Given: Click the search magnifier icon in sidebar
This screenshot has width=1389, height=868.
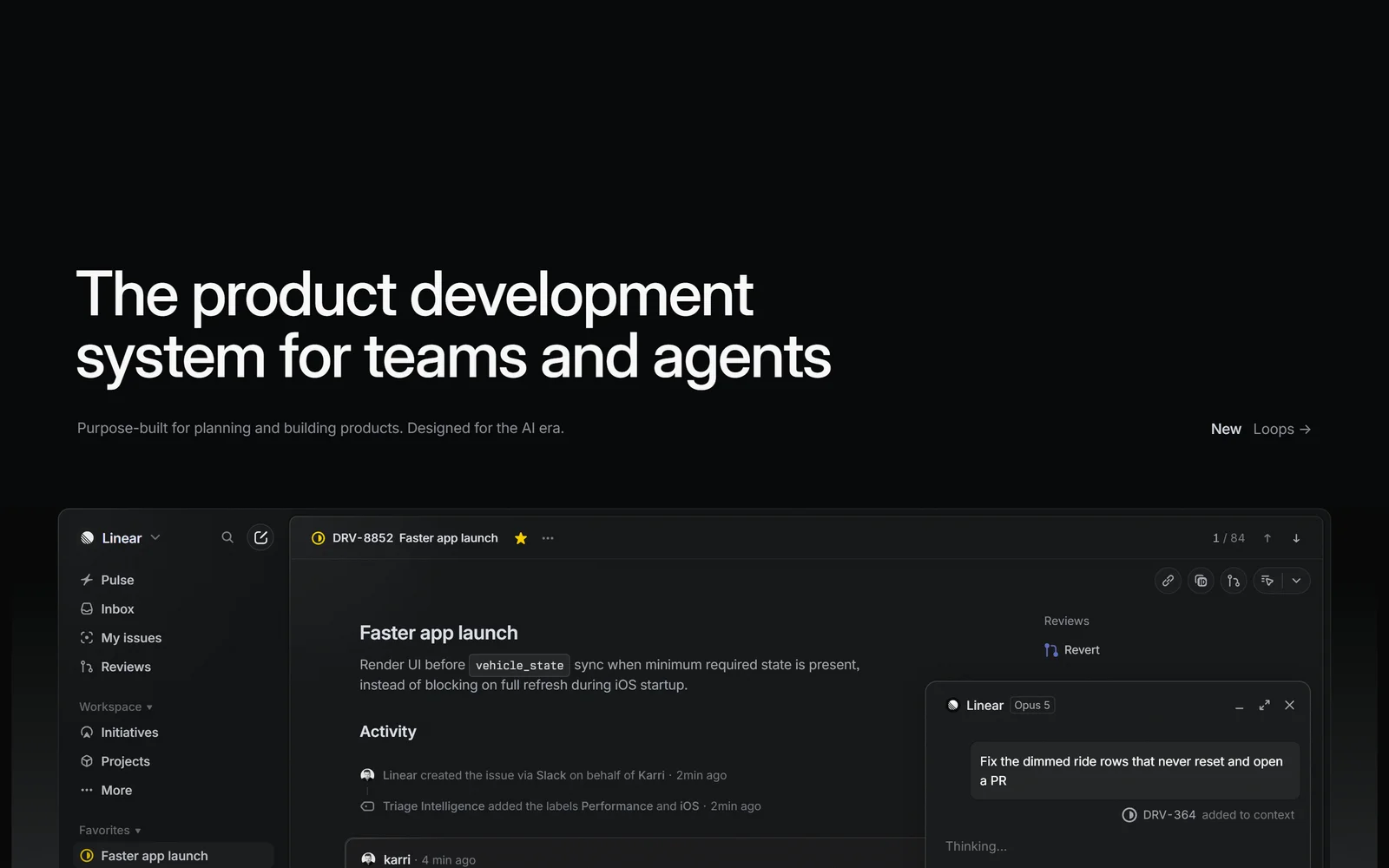Looking at the screenshot, I should (x=227, y=537).
